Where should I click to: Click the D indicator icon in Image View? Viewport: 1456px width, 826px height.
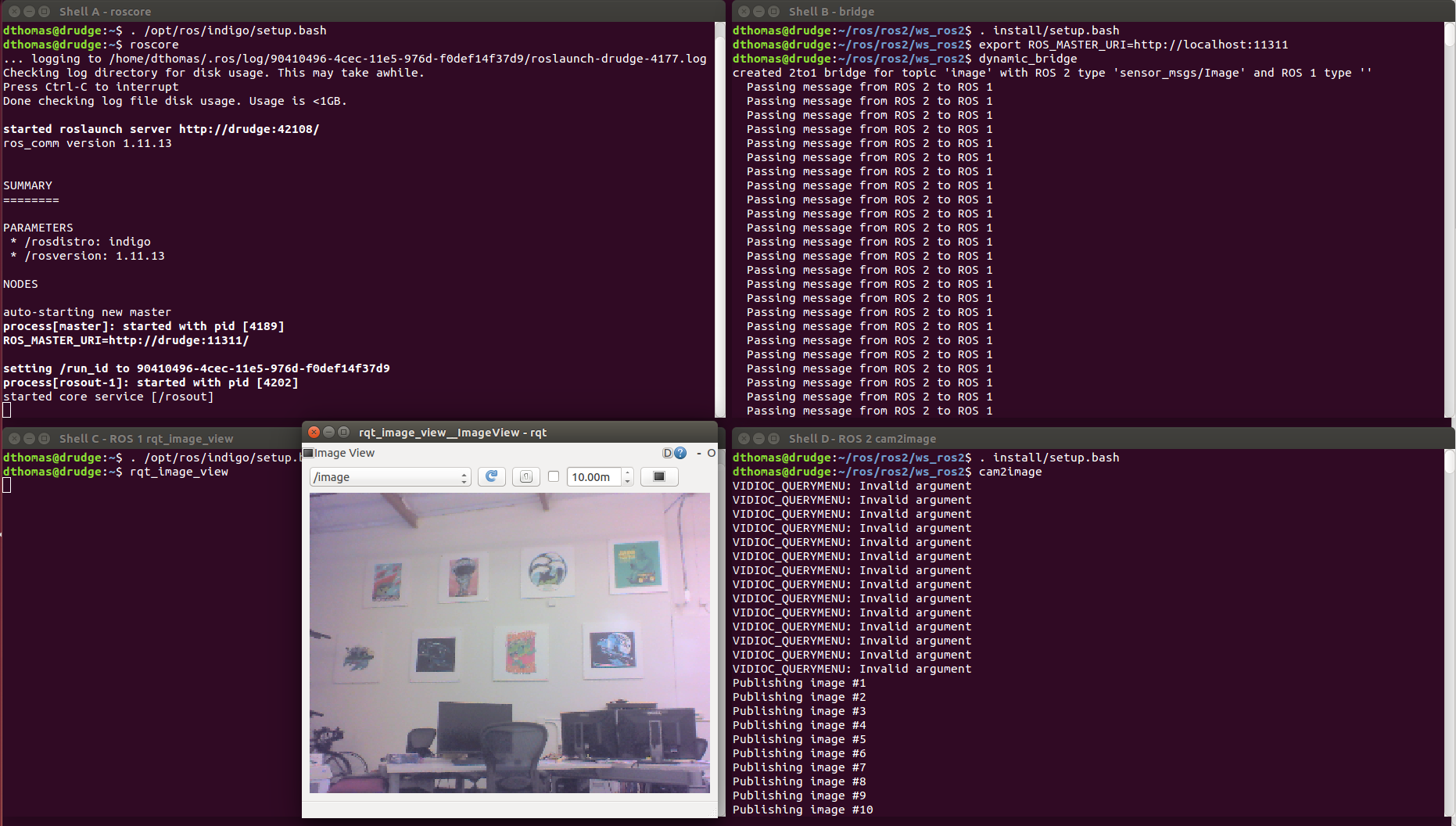(666, 453)
